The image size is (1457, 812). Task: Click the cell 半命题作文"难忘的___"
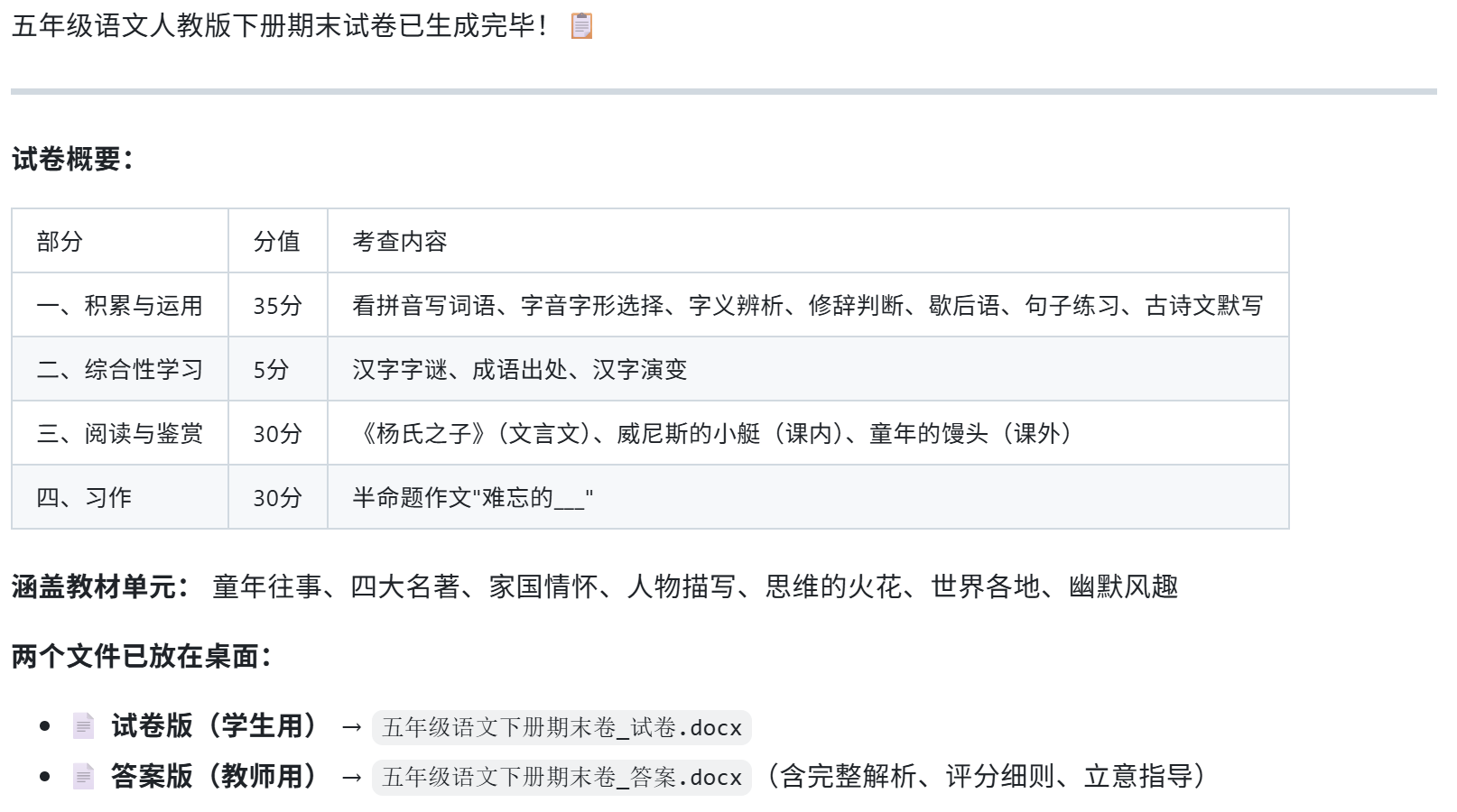(808, 497)
